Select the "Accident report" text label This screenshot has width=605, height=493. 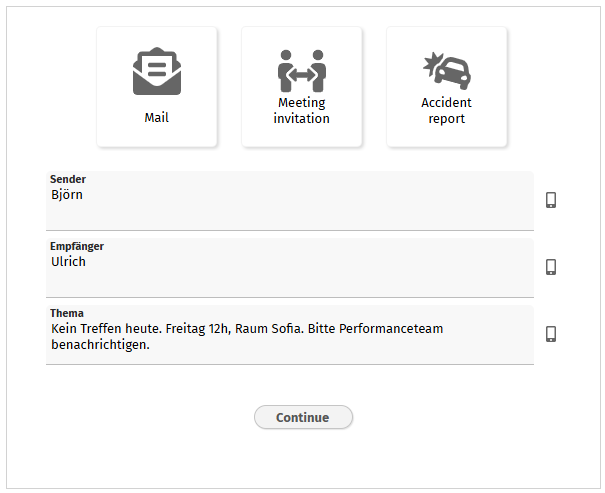click(446, 111)
